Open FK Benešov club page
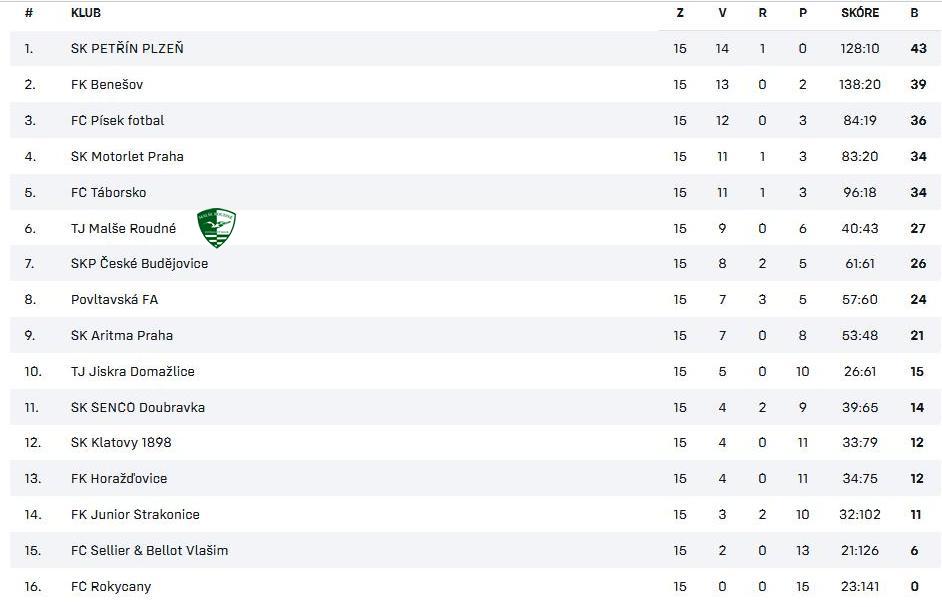942x607 pixels. [x=107, y=85]
